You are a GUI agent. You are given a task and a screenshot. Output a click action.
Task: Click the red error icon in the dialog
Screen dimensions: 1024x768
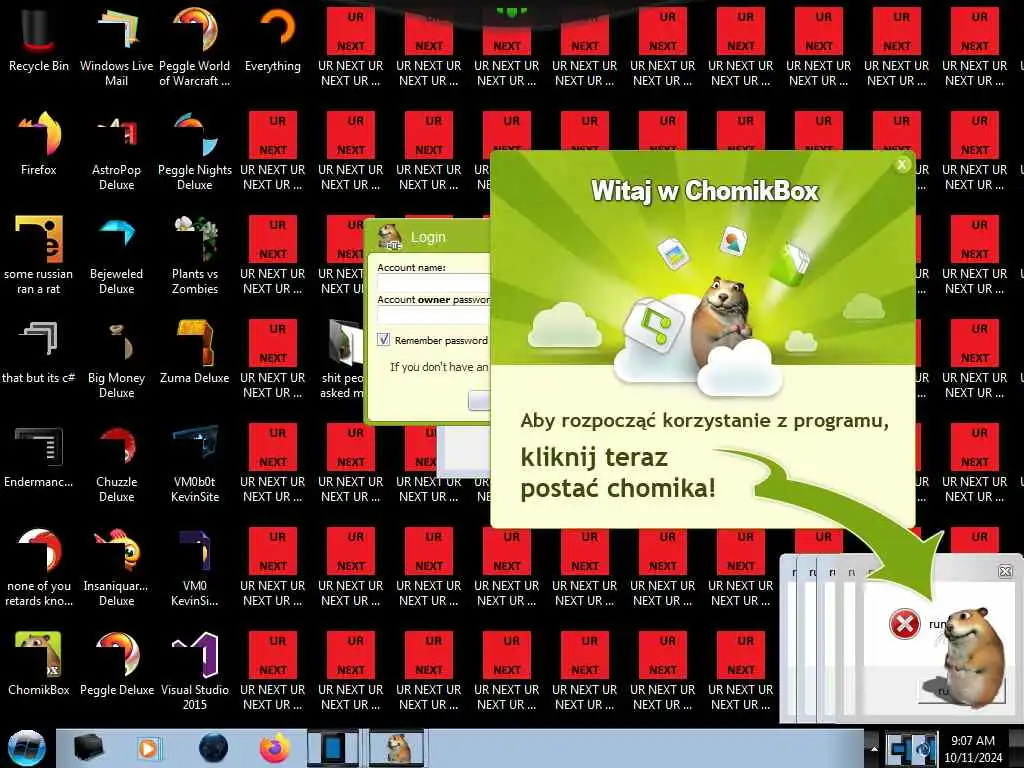pyautogui.click(x=904, y=624)
